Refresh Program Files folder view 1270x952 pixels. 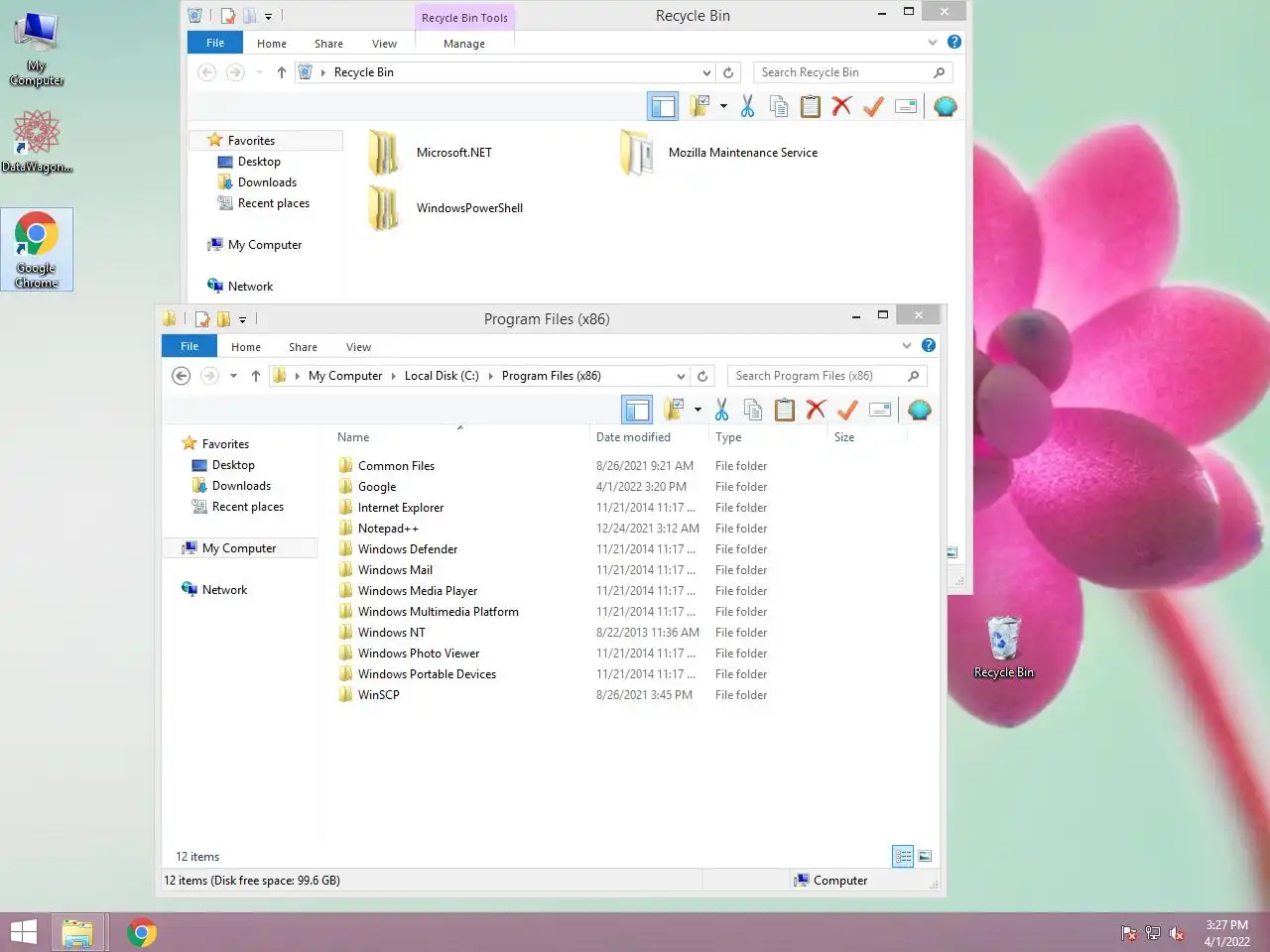point(702,376)
